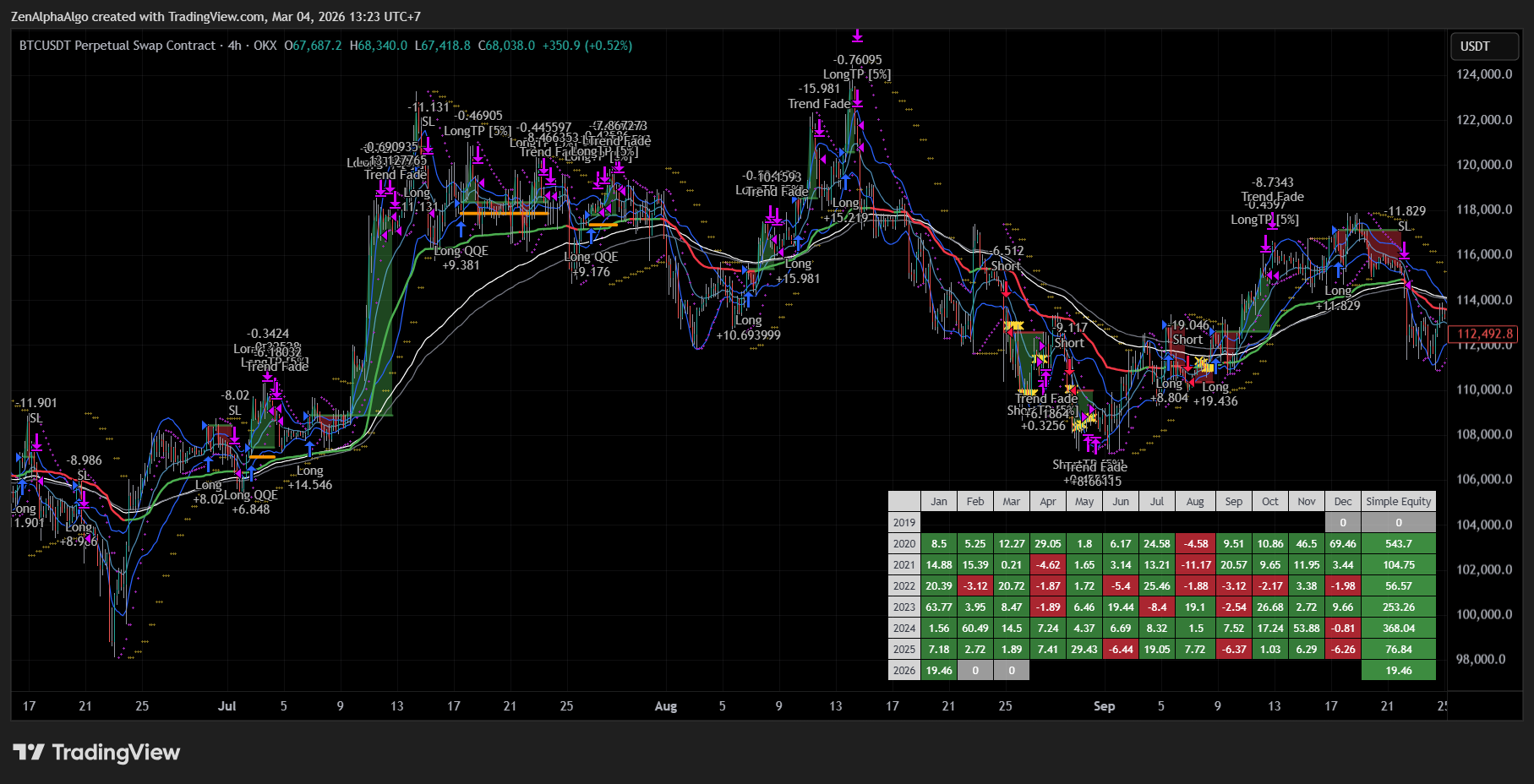Click the Long +19.436 trade label
The image size is (1534, 784).
[x=1215, y=394]
